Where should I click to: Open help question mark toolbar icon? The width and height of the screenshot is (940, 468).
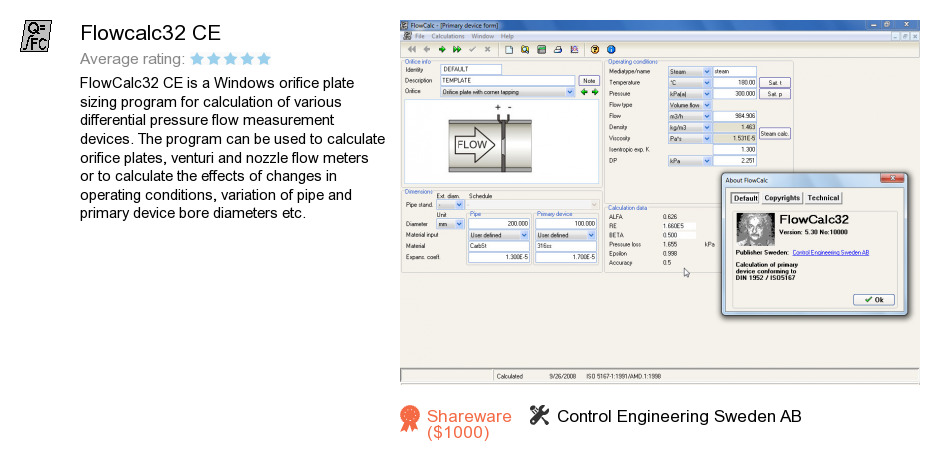[595, 50]
